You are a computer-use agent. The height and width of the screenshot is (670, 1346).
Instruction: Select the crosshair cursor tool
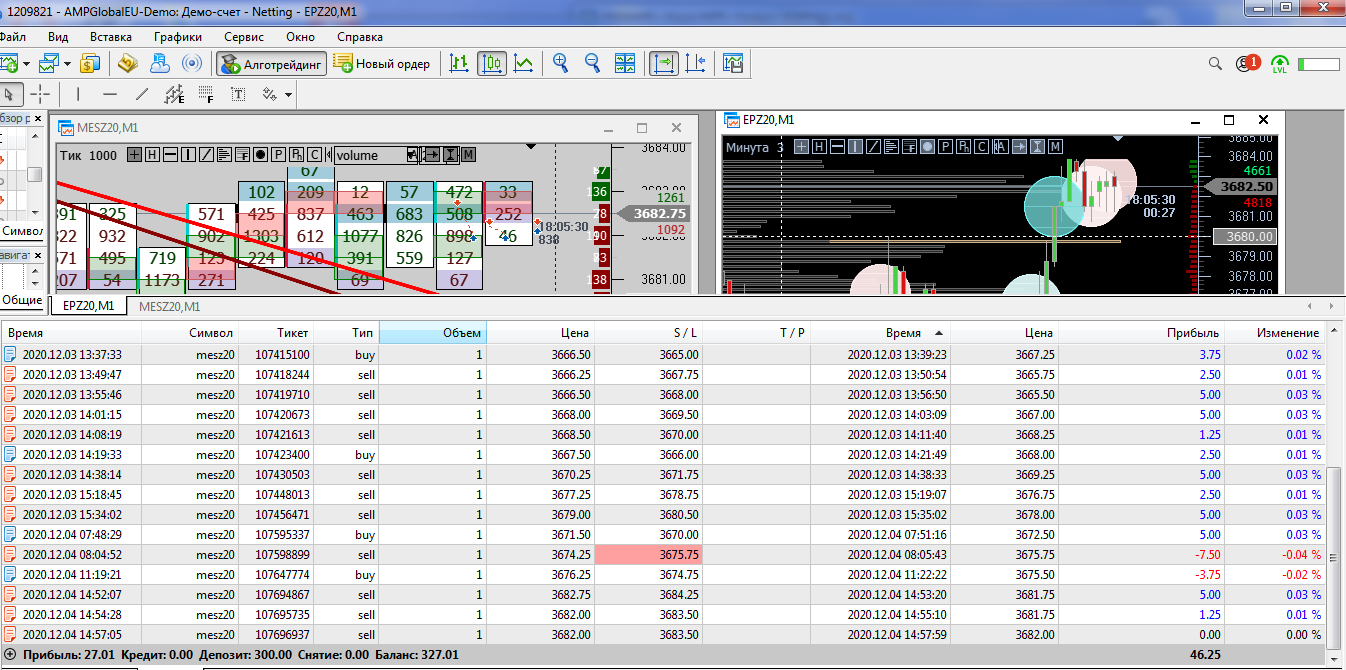click(x=40, y=94)
